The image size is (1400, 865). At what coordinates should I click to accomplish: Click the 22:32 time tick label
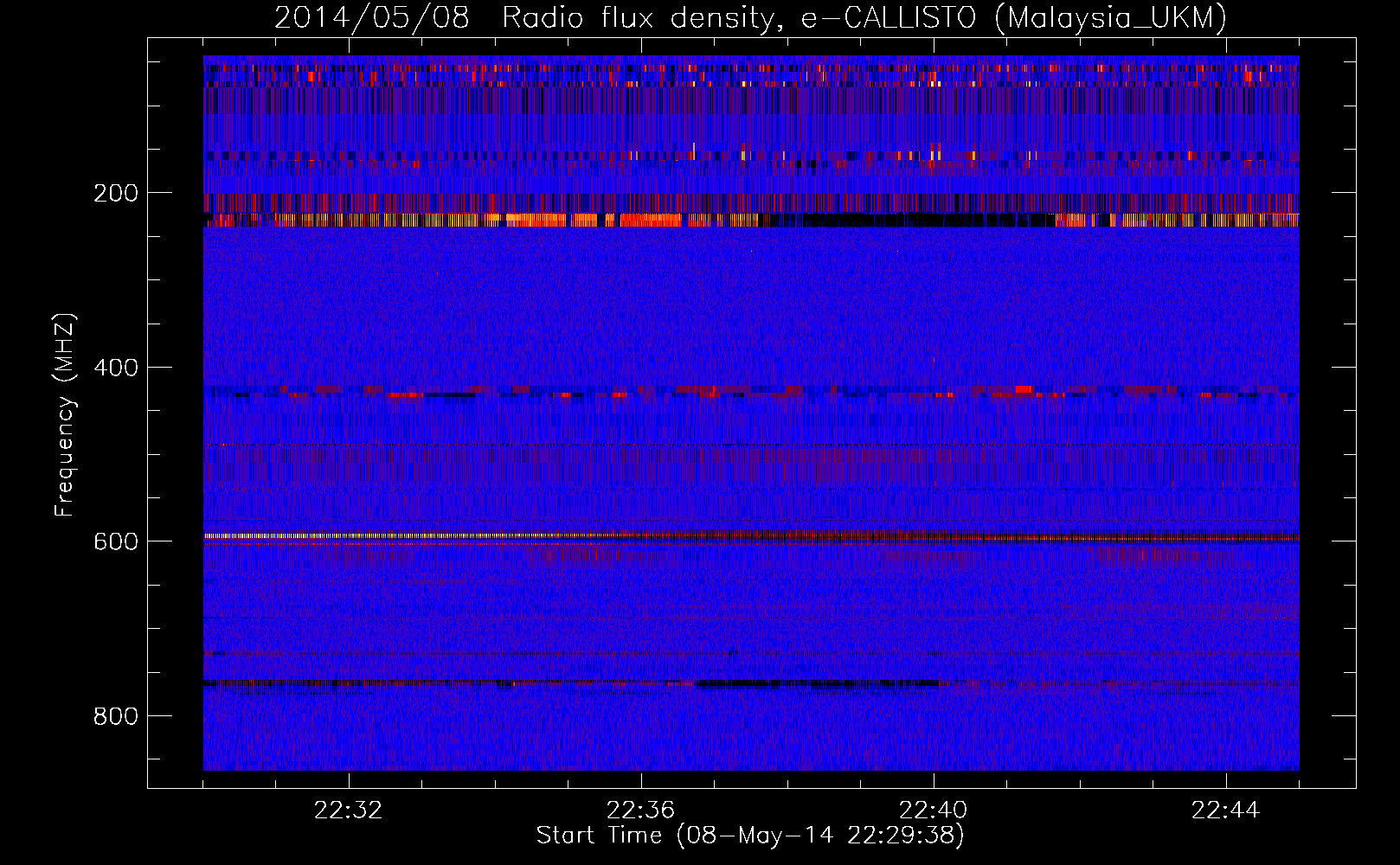[x=349, y=811]
